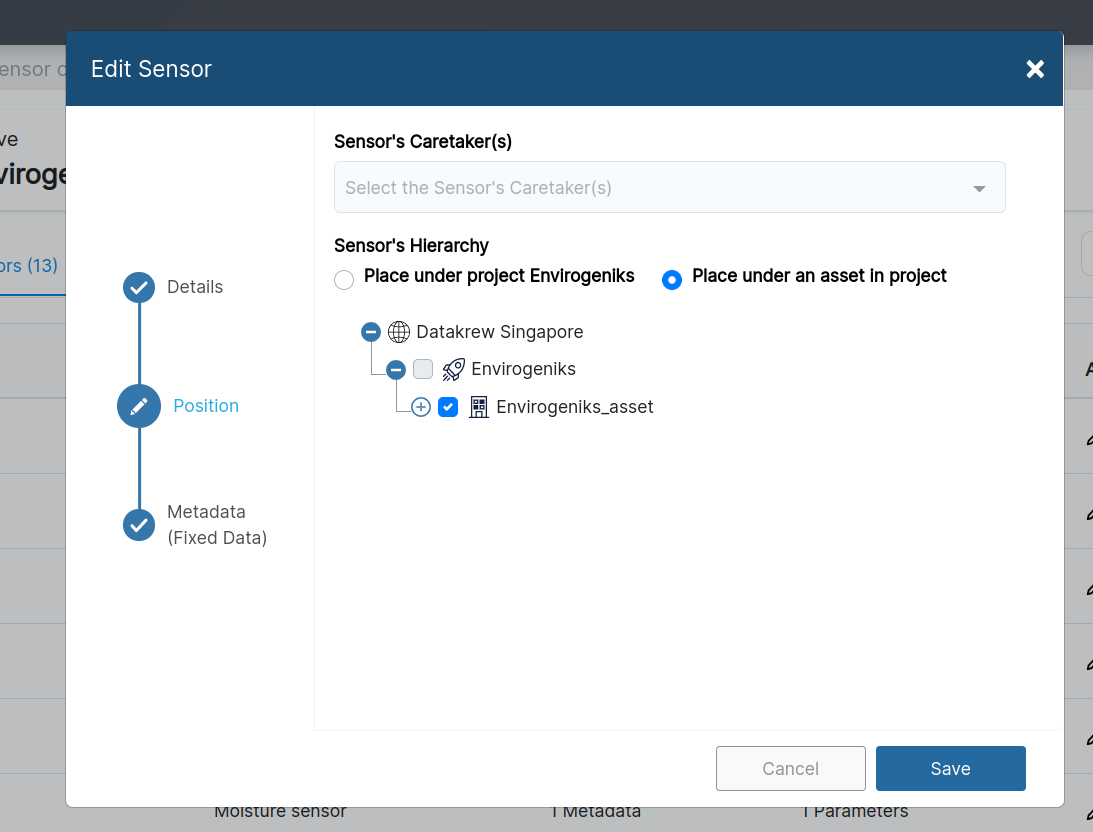Check the checkbox next to Envirogeniks
The image size is (1093, 832).
(423, 369)
